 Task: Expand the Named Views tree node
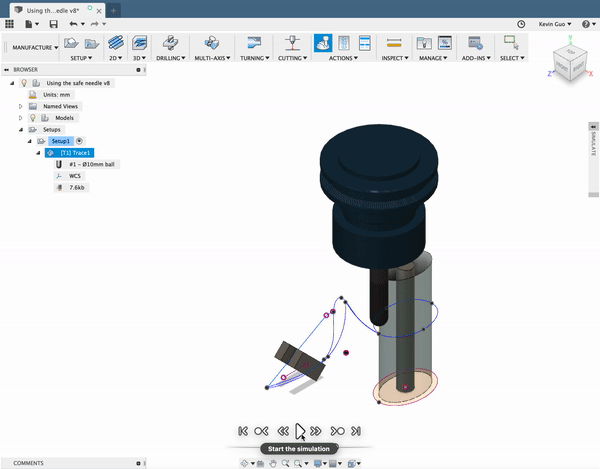tap(21, 106)
